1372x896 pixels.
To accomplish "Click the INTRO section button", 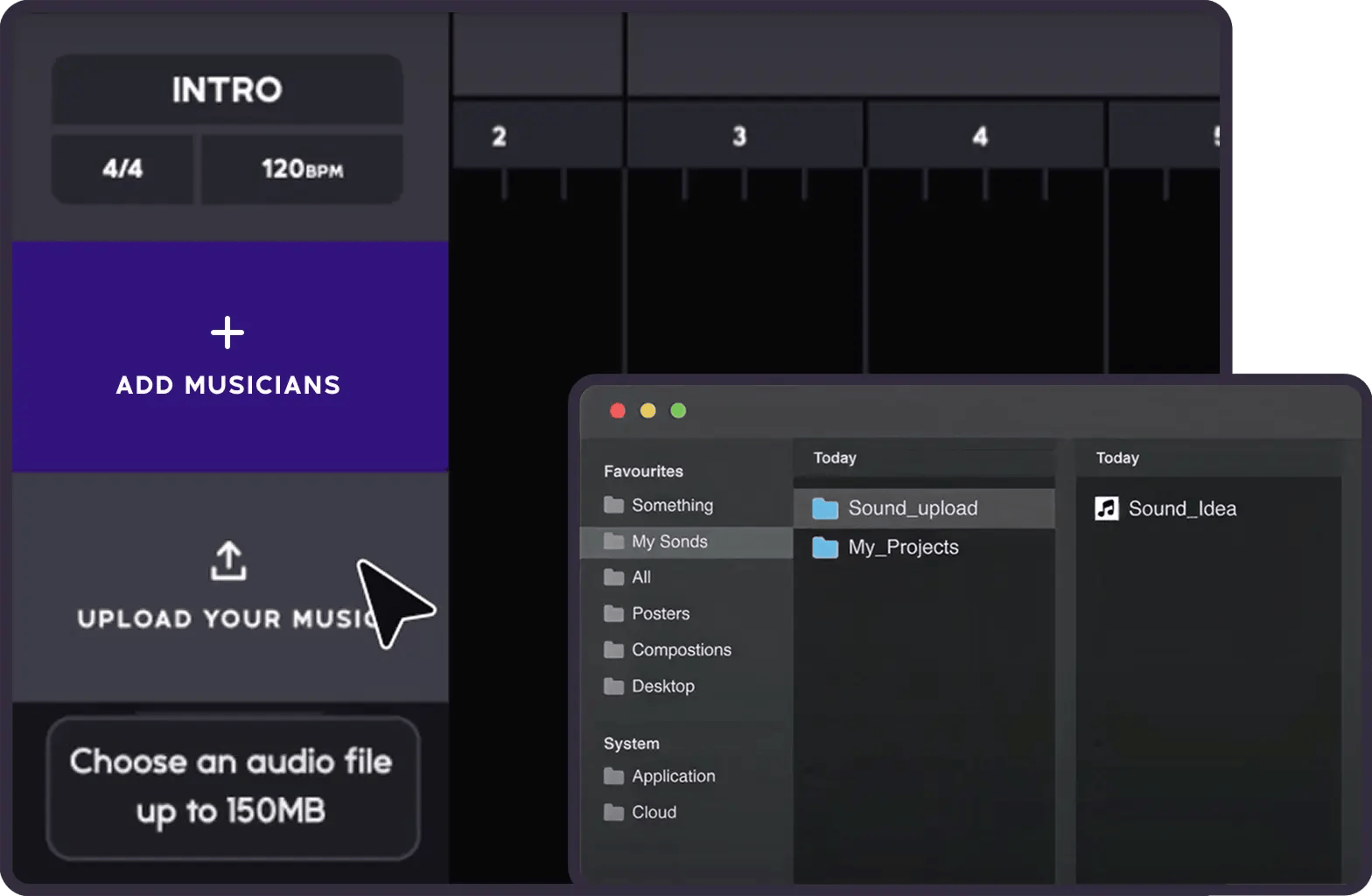I will [x=227, y=89].
